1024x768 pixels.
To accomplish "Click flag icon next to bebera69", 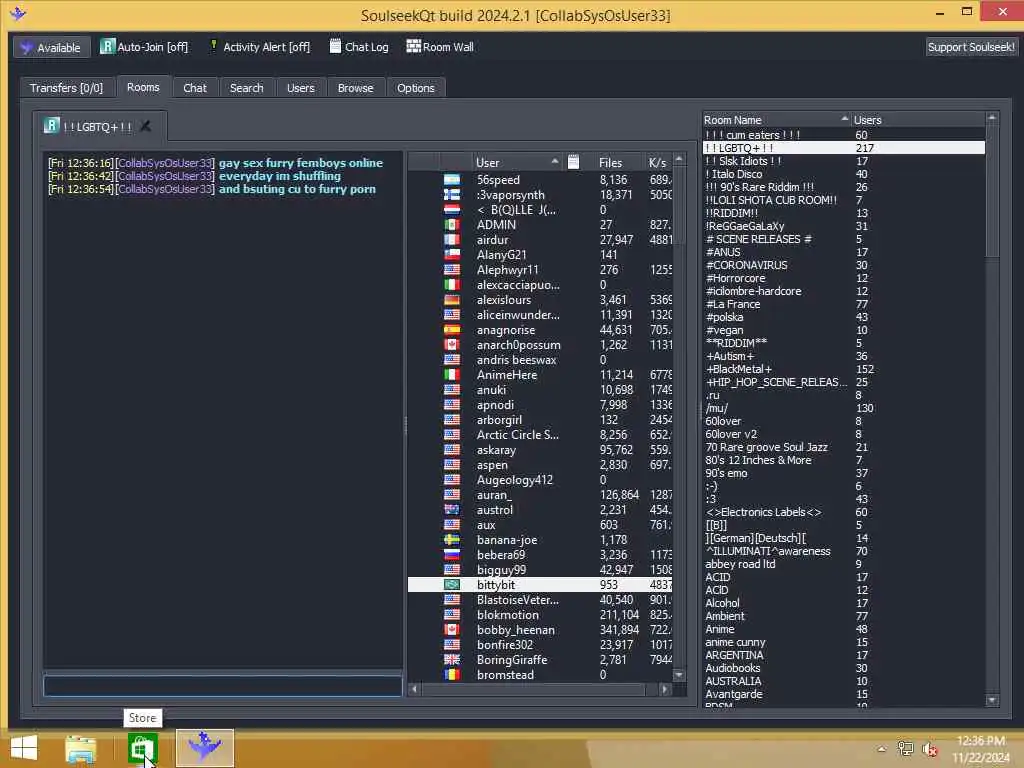I will pyautogui.click(x=452, y=554).
